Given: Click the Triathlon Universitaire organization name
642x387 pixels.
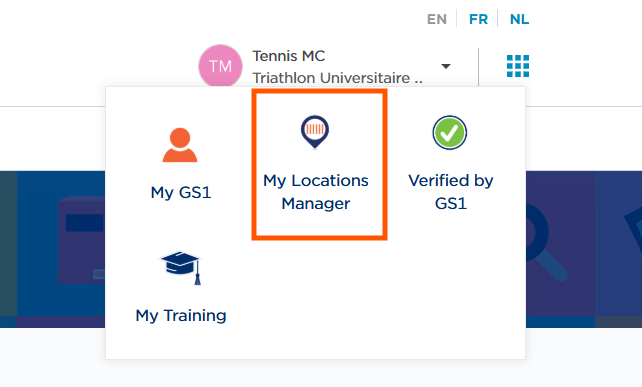Looking at the screenshot, I should point(337,78).
